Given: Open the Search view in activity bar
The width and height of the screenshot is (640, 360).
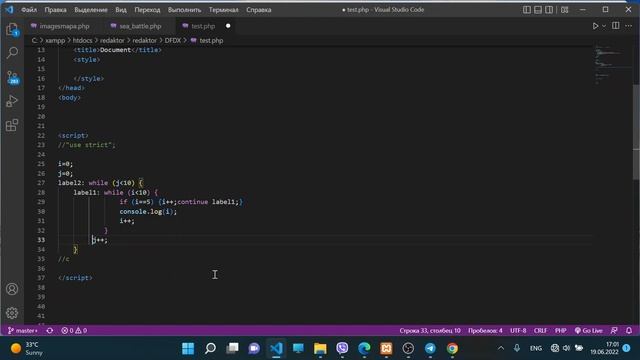Looking at the screenshot, I should click(12, 52).
